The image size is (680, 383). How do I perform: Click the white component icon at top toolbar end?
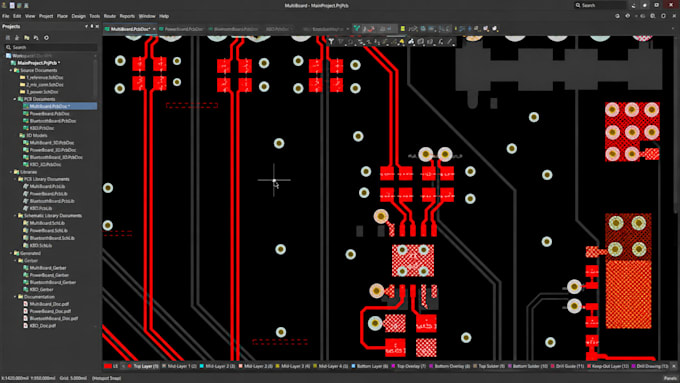click(x=495, y=29)
